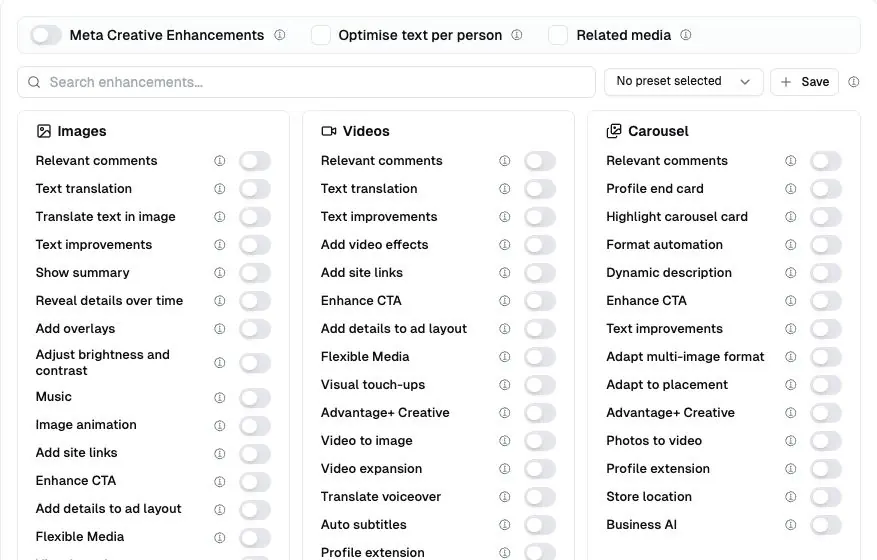Open info for Images Add overlays
877x560 pixels.
pyautogui.click(x=220, y=328)
